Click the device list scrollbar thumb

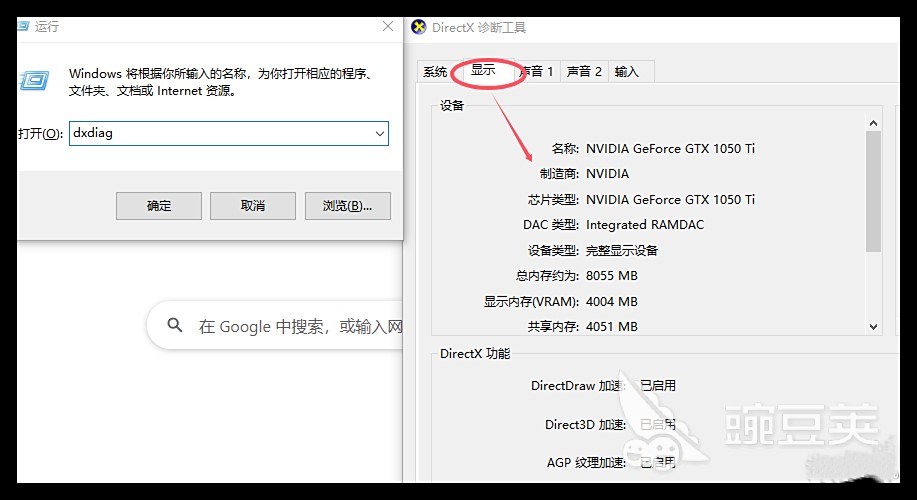tap(873, 190)
